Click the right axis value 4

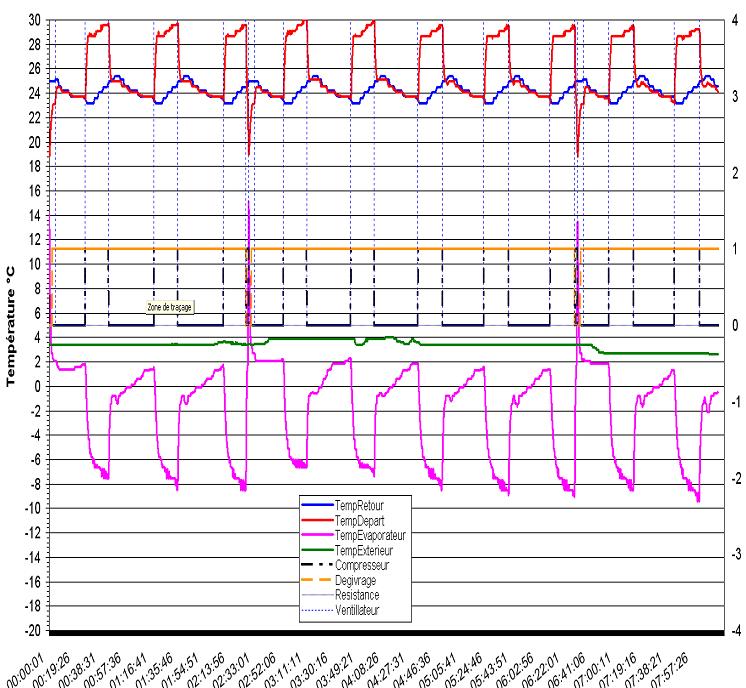point(735,20)
